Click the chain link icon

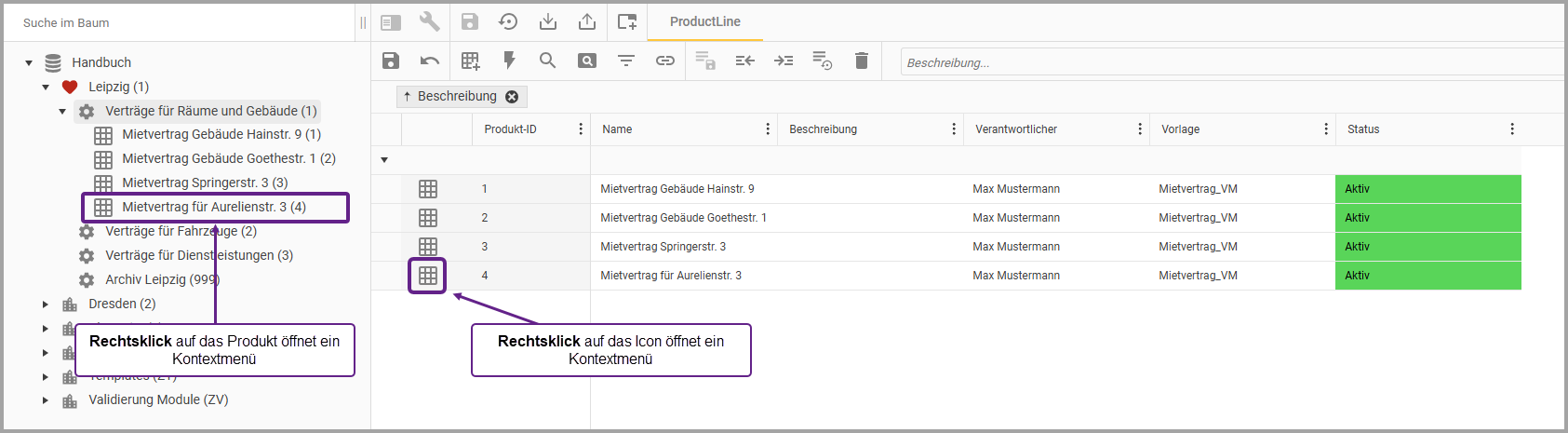click(x=664, y=61)
